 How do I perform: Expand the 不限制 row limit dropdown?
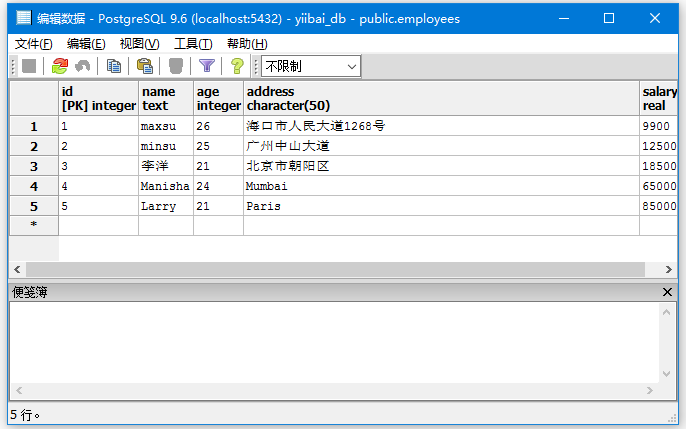[x=351, y=66]
